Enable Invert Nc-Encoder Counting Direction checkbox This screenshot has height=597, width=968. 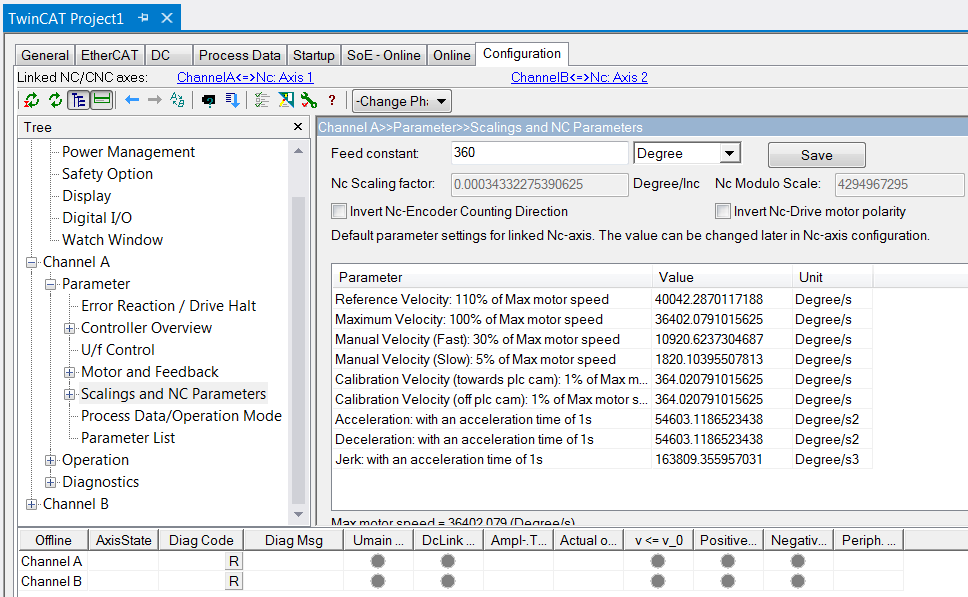(x=339, y=211)
